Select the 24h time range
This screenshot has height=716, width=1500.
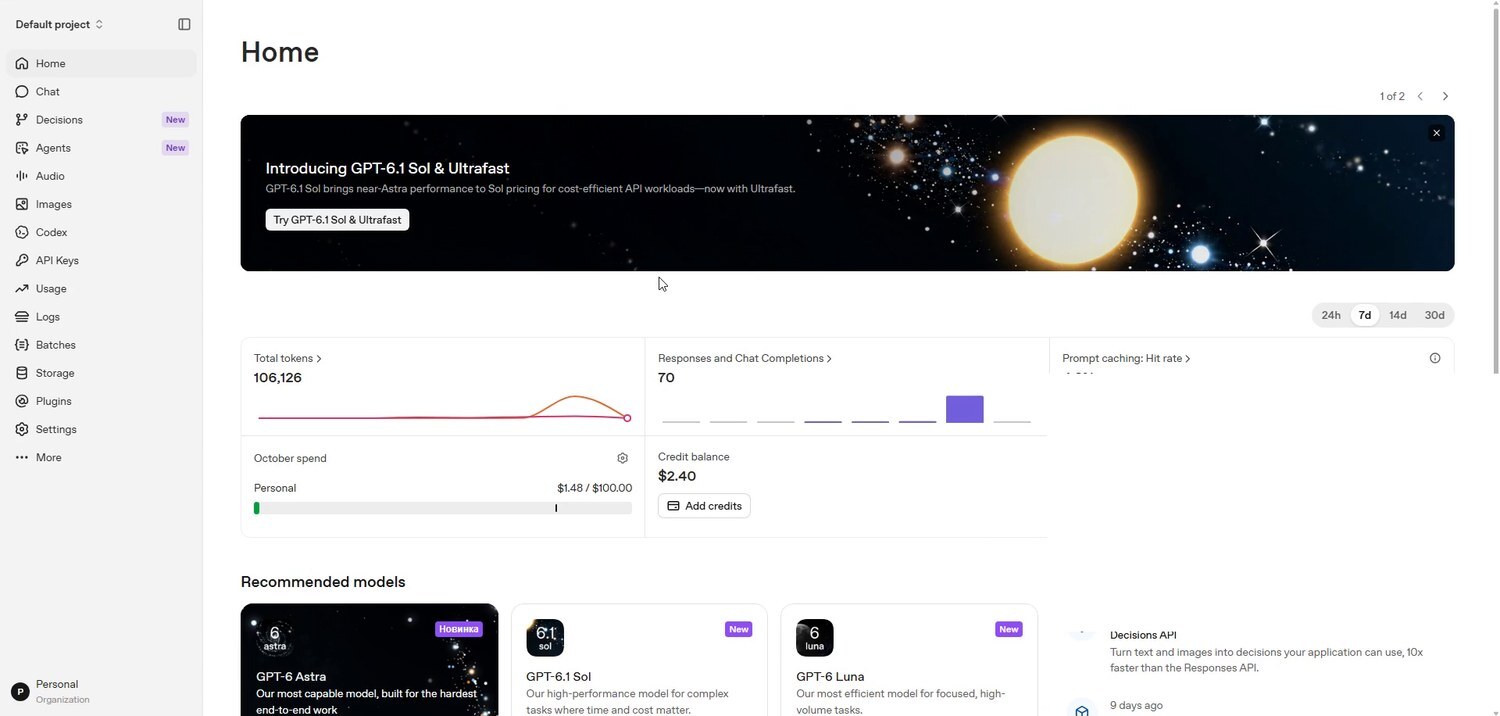coord(1331,315)
